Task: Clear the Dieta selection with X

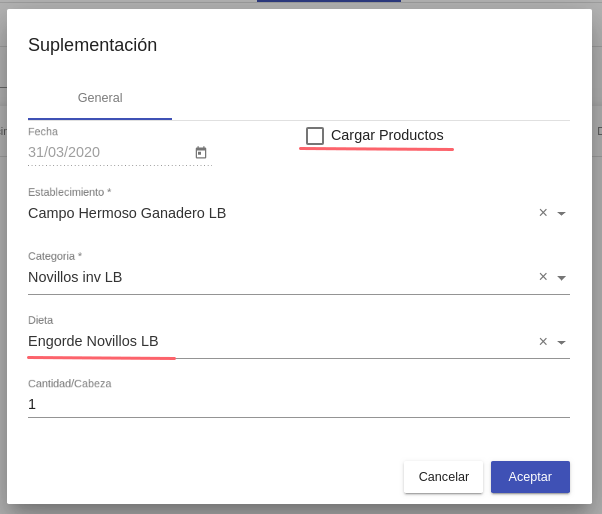Action: (543, 341)
